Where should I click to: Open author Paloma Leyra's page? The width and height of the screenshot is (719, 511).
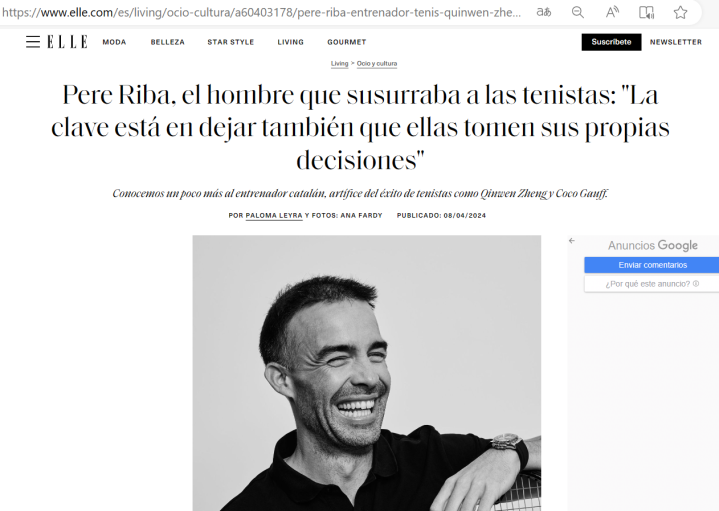point(274,216)
